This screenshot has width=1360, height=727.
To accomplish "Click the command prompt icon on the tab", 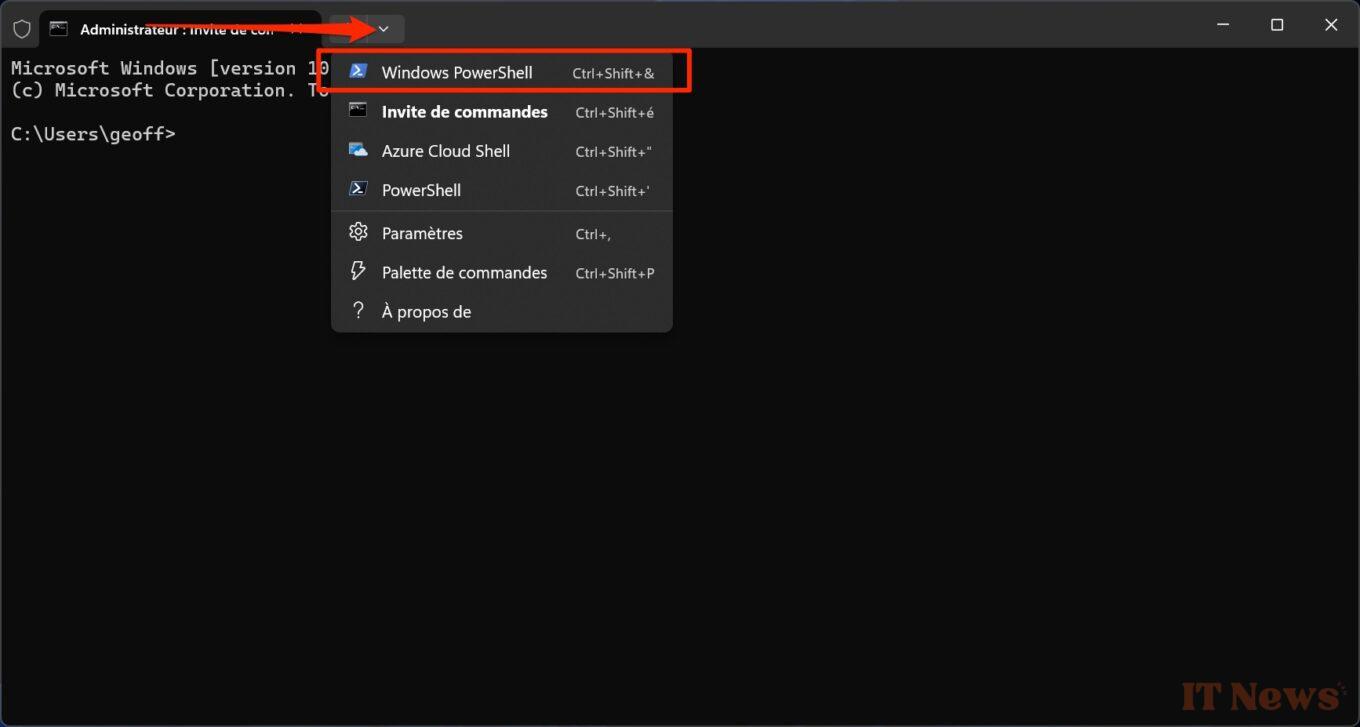I will (57, 28).
